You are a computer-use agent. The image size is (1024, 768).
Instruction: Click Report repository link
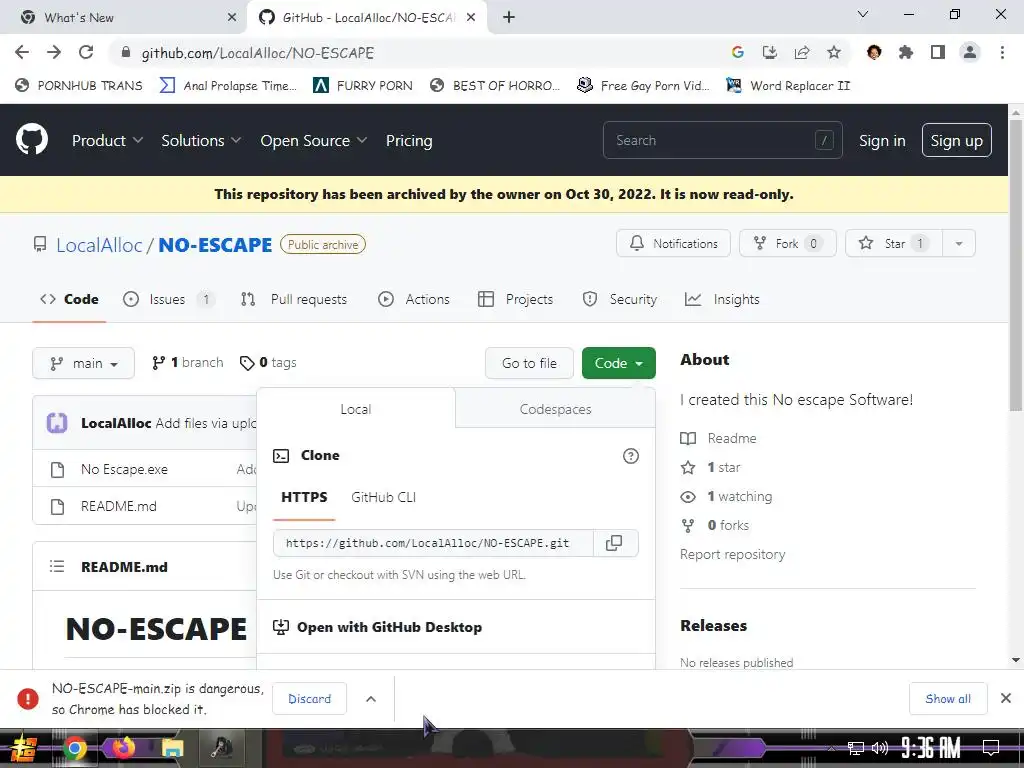732,554
